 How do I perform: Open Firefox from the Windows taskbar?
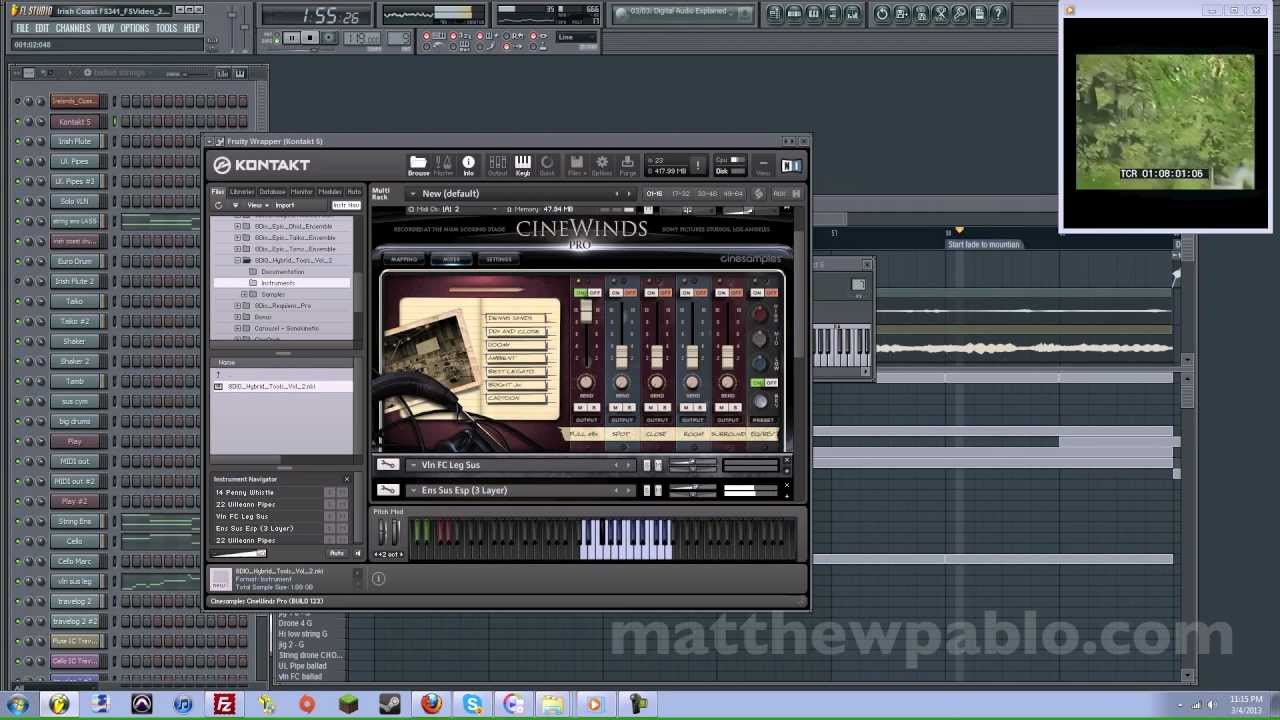431,704
